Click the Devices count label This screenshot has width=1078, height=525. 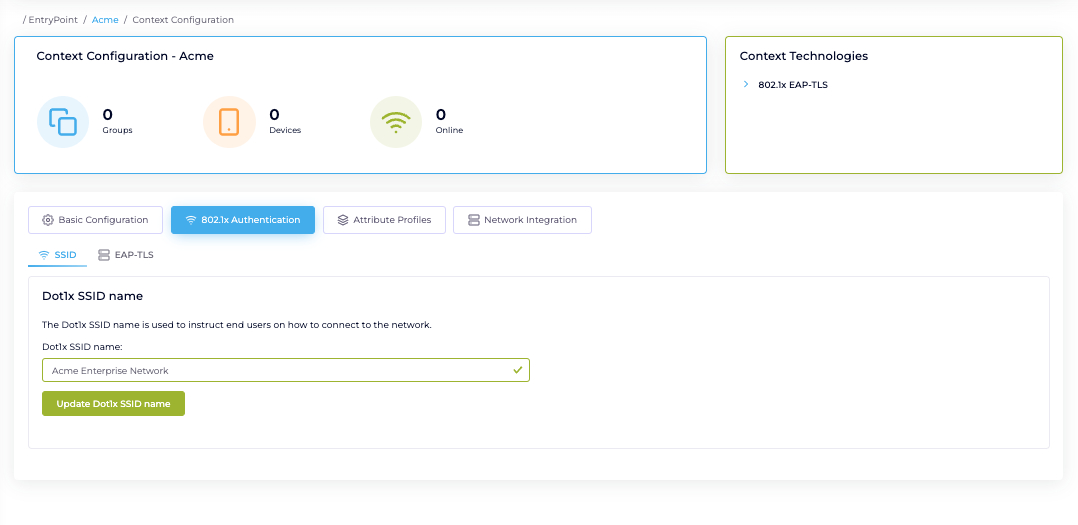285,130
